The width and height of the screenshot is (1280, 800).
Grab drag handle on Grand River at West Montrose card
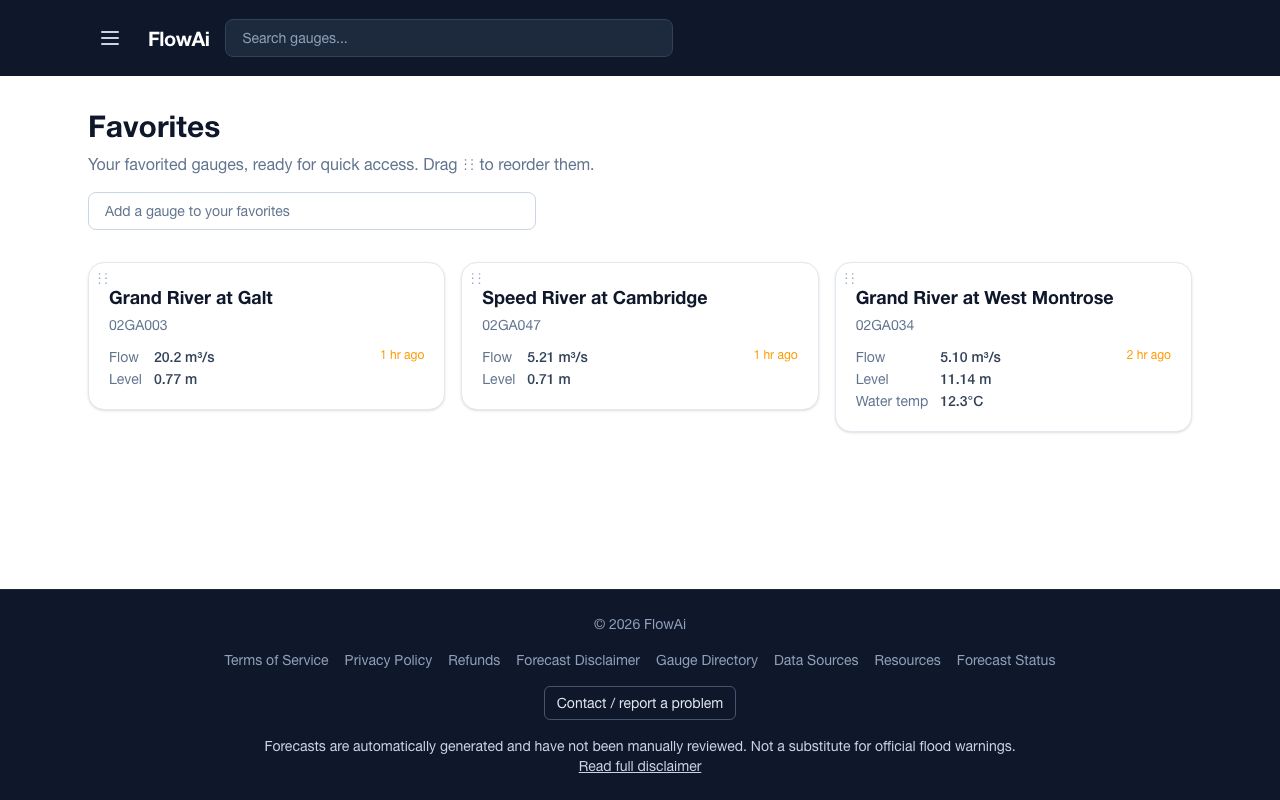click(850, 278)
